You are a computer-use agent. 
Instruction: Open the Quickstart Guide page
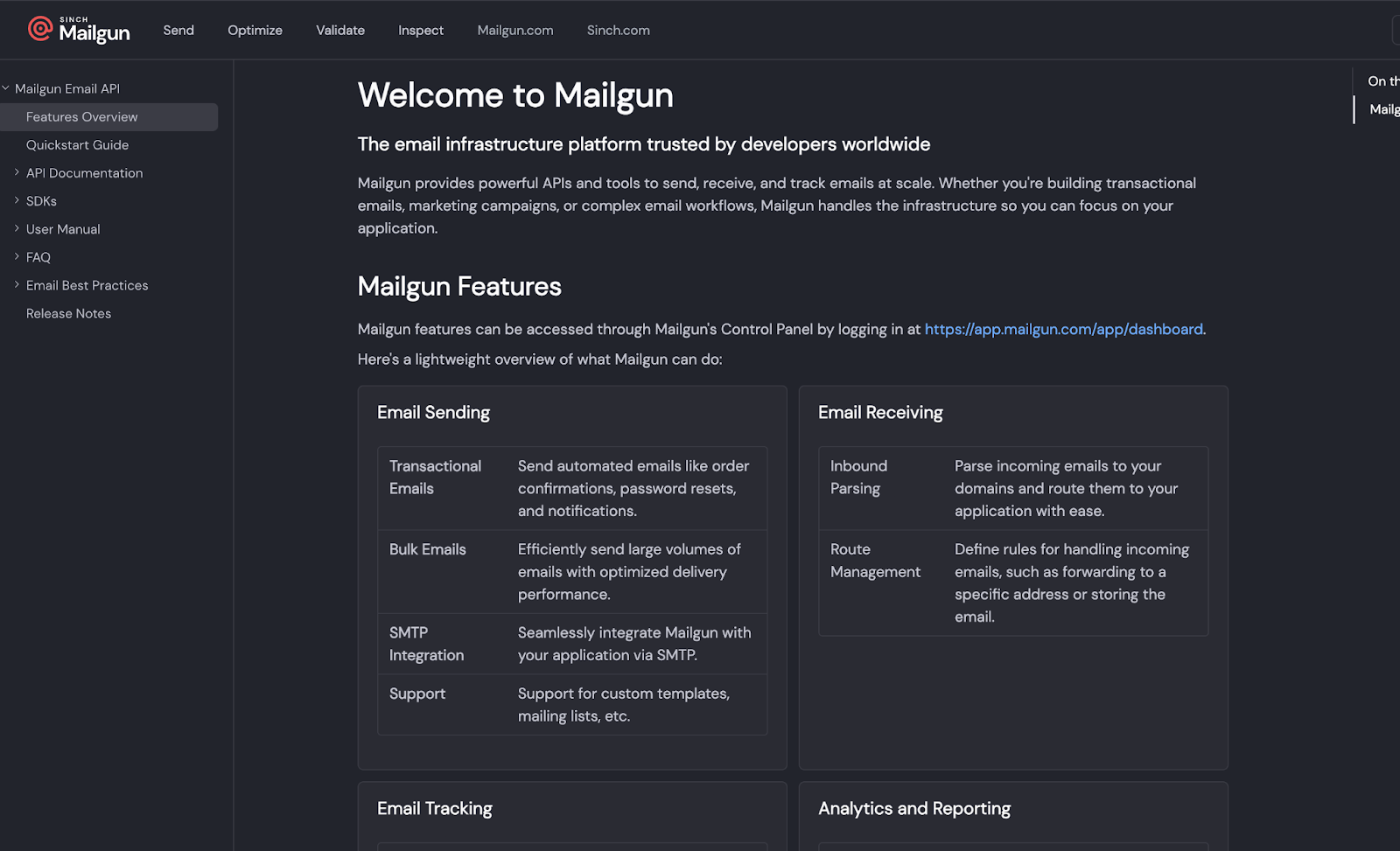[x=77, y=145]
